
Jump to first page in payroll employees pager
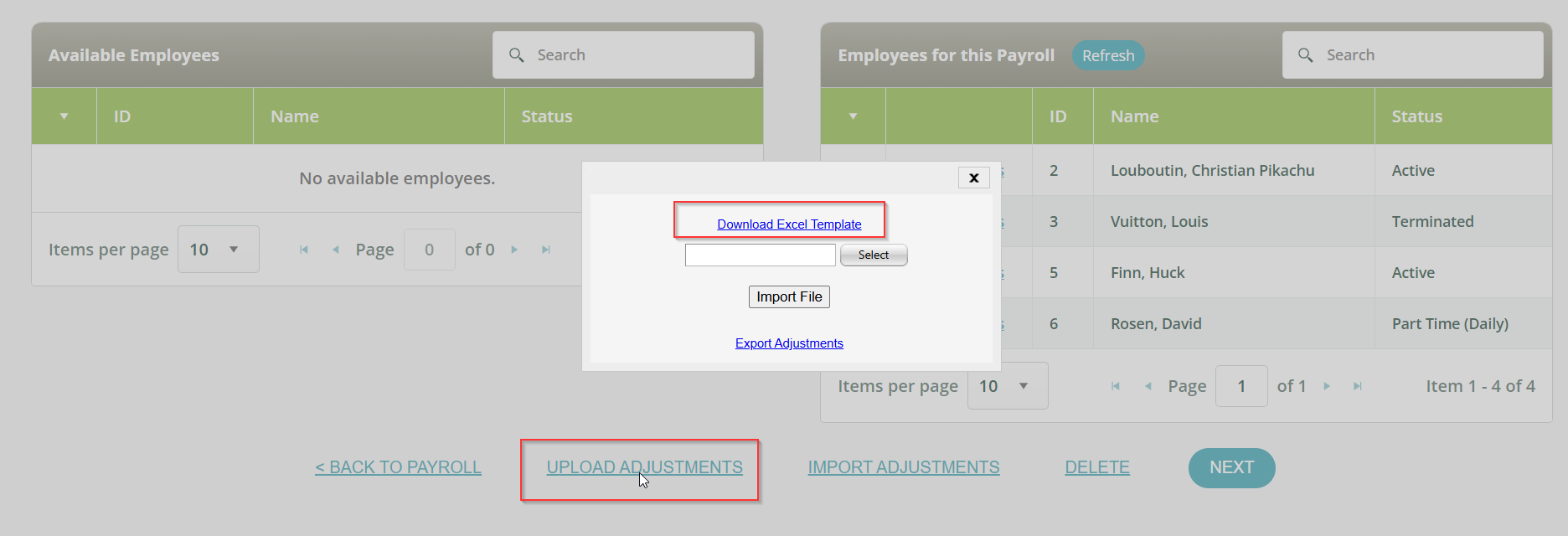point(1116,386)
